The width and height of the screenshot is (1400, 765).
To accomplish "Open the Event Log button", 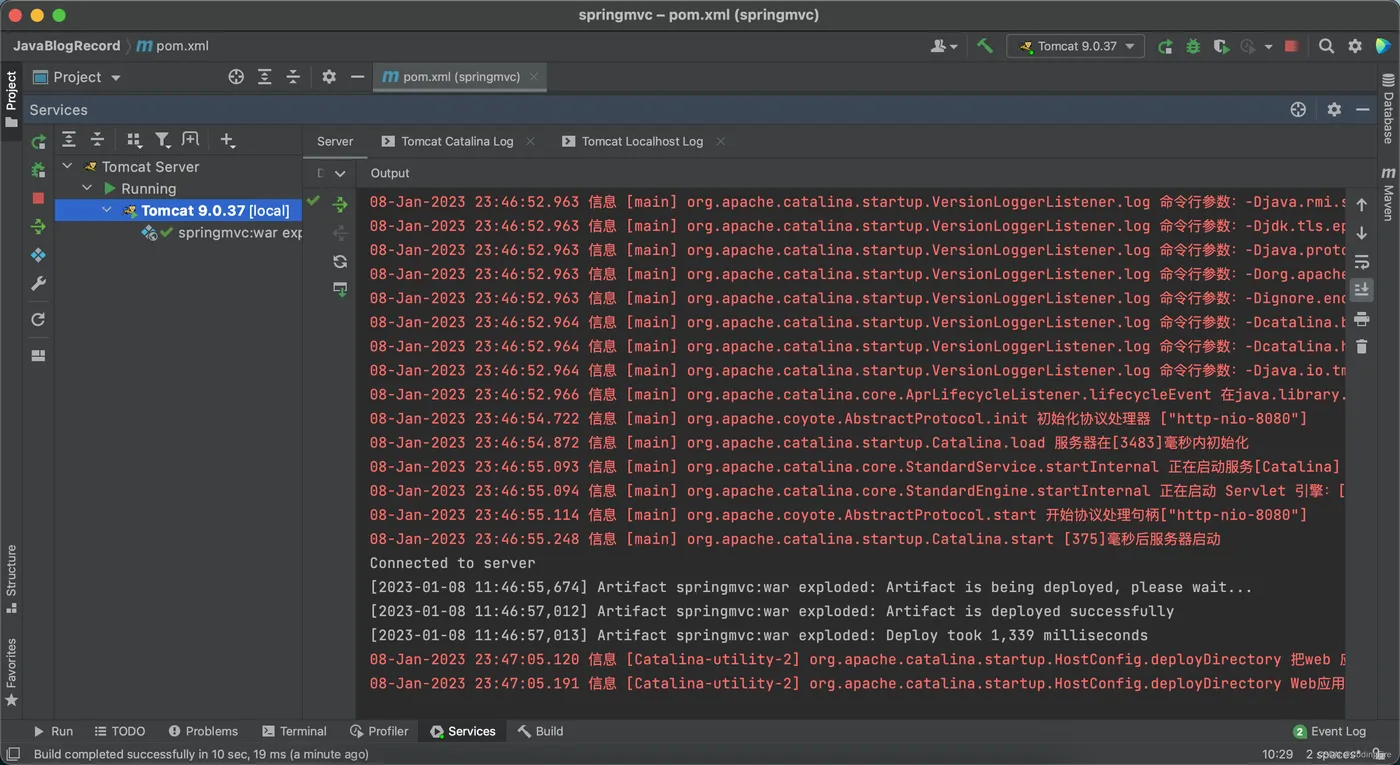I will pyautogui.click(x=1329, y=731).
